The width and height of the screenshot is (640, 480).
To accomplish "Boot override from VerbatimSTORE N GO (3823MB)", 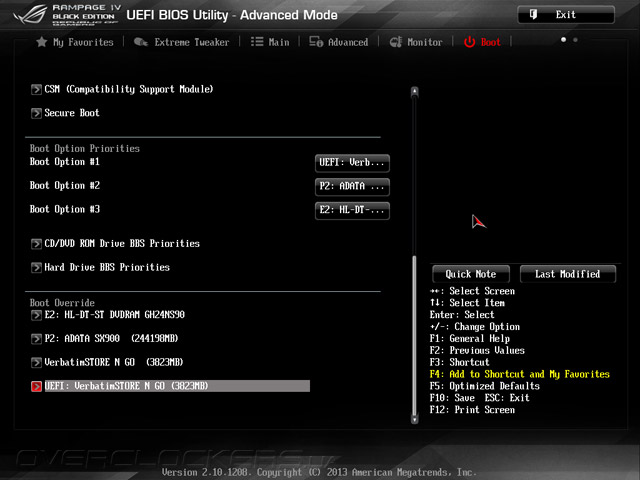I will click(x=113, y=362).
